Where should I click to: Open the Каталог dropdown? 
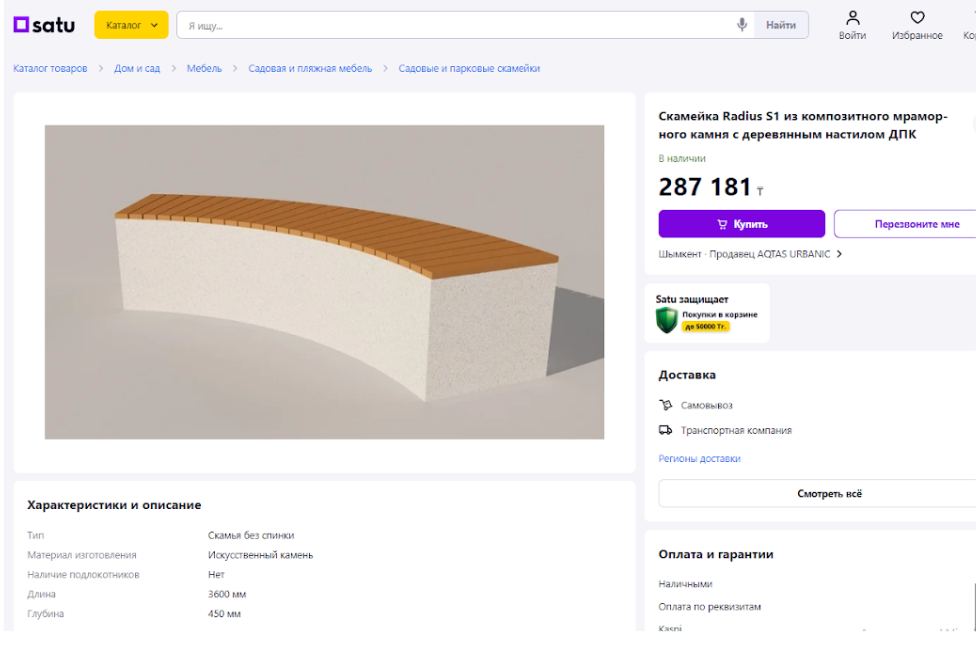click(x=131, y=25)
